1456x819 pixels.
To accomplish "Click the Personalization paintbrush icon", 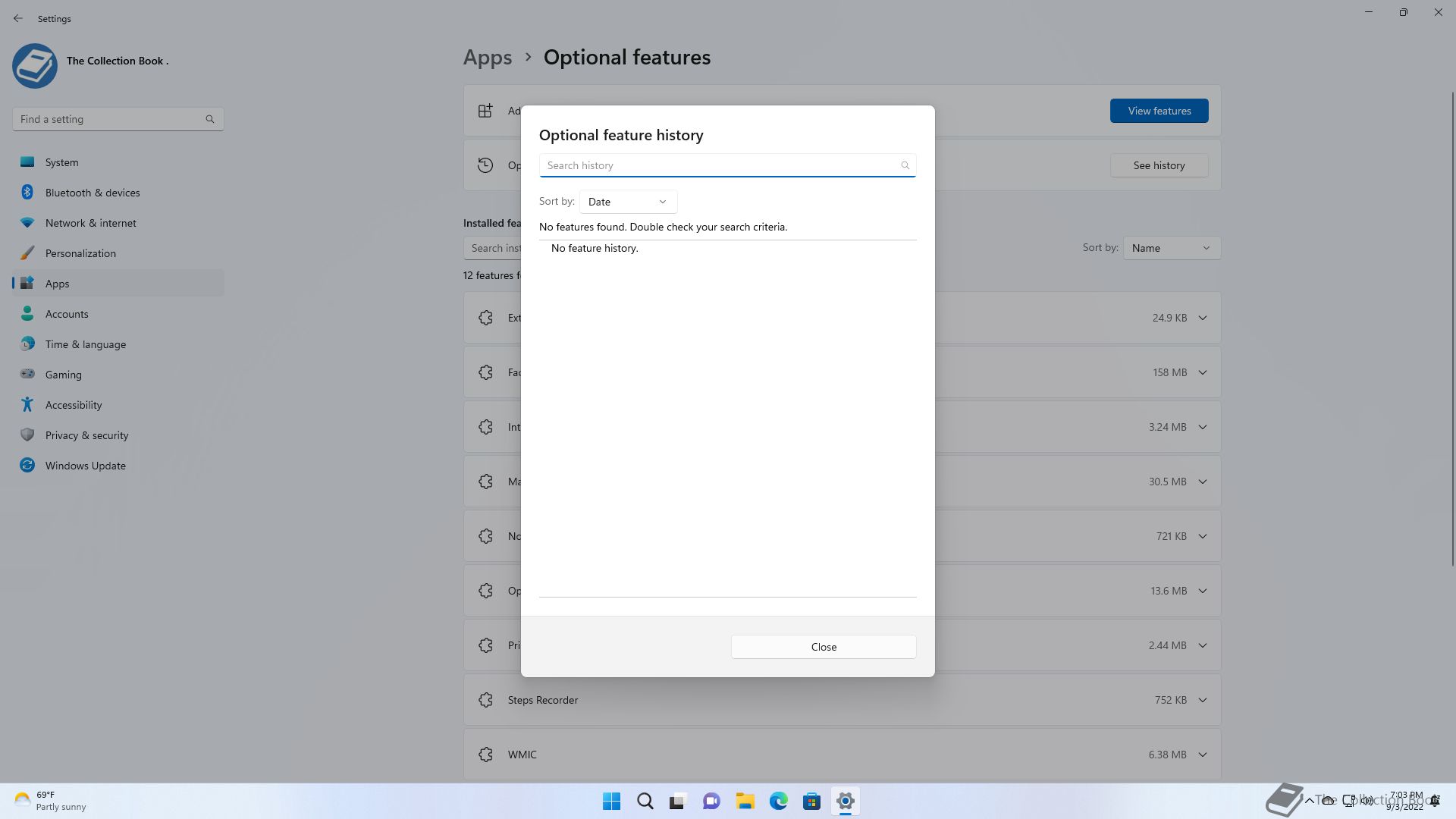I will point(27,253).
